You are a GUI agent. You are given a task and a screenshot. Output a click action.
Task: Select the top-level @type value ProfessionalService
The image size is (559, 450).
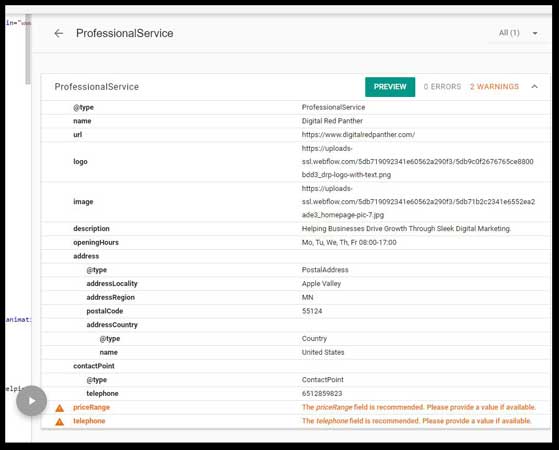pyautogui.click(x=333, y=107)
